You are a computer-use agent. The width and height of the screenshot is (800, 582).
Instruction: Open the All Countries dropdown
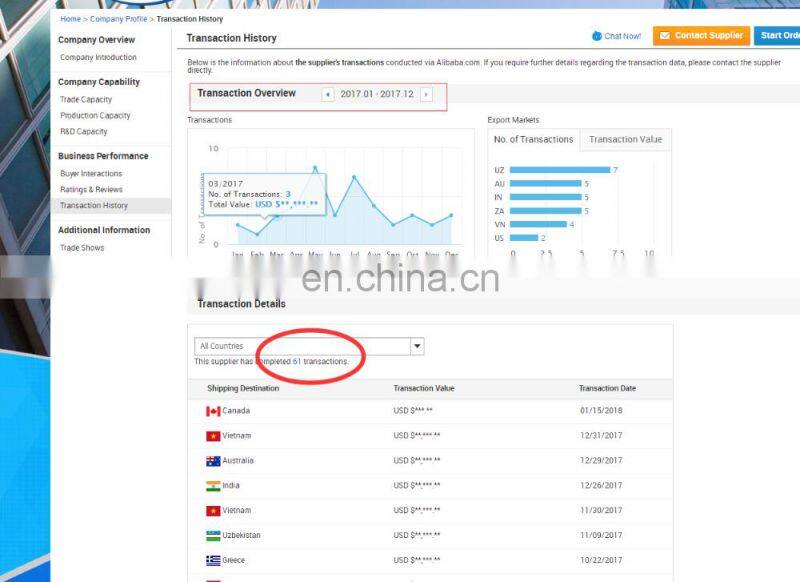(417, 346)
